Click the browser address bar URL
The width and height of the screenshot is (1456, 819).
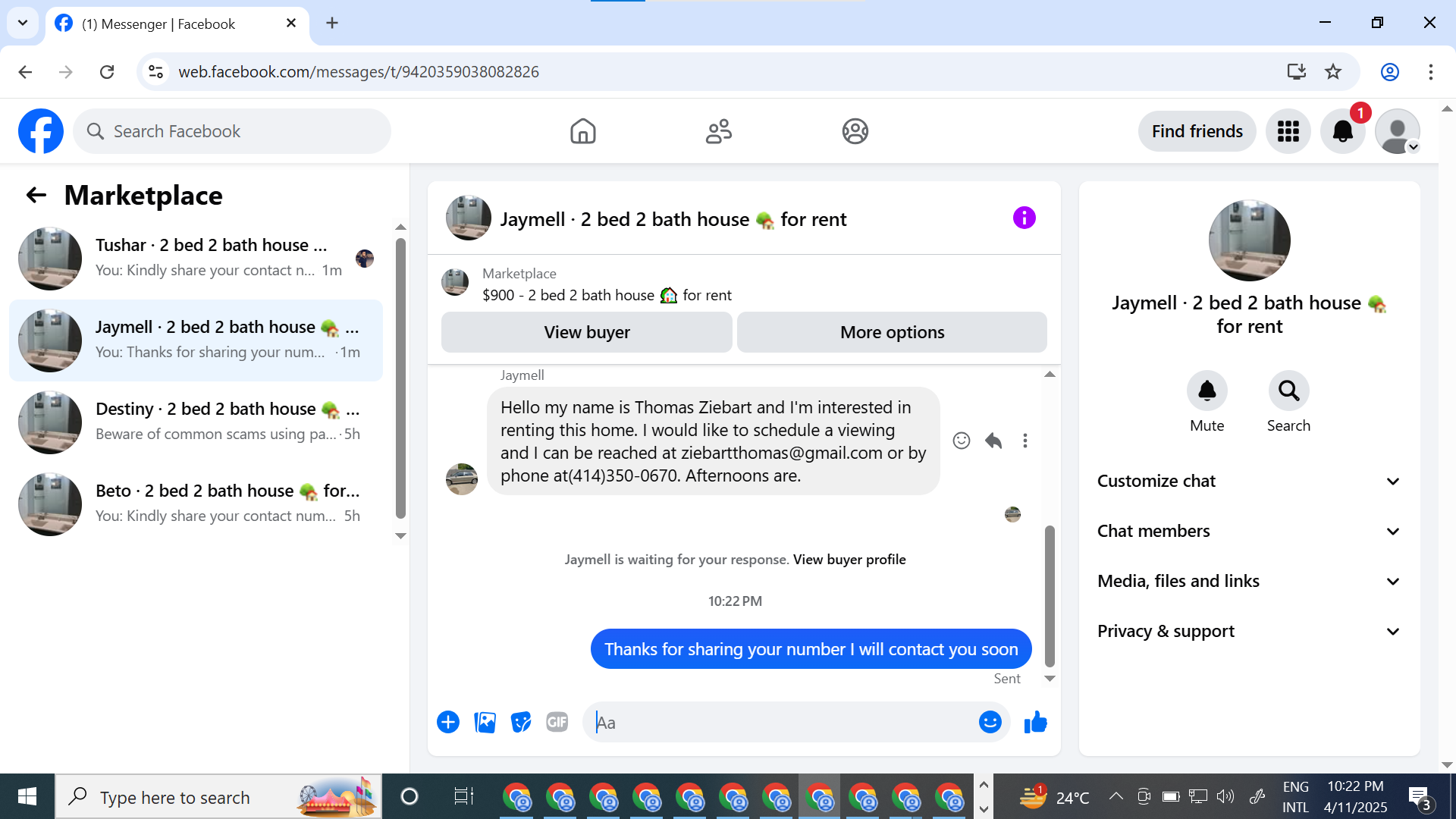359,72
